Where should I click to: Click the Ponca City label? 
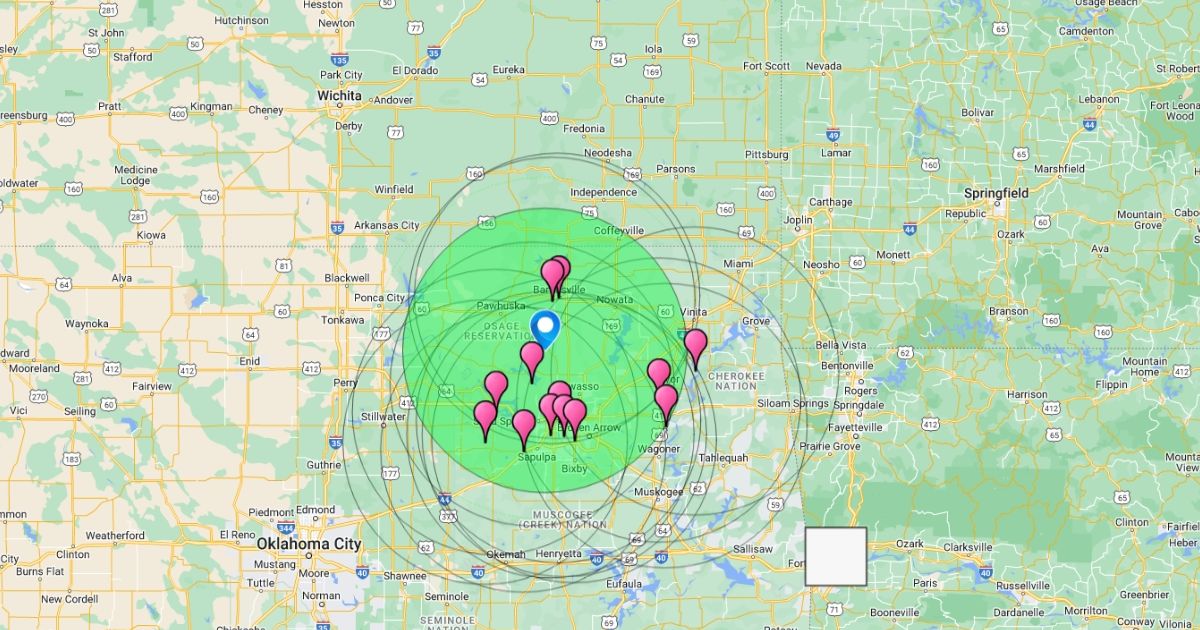tap(380, 298)
